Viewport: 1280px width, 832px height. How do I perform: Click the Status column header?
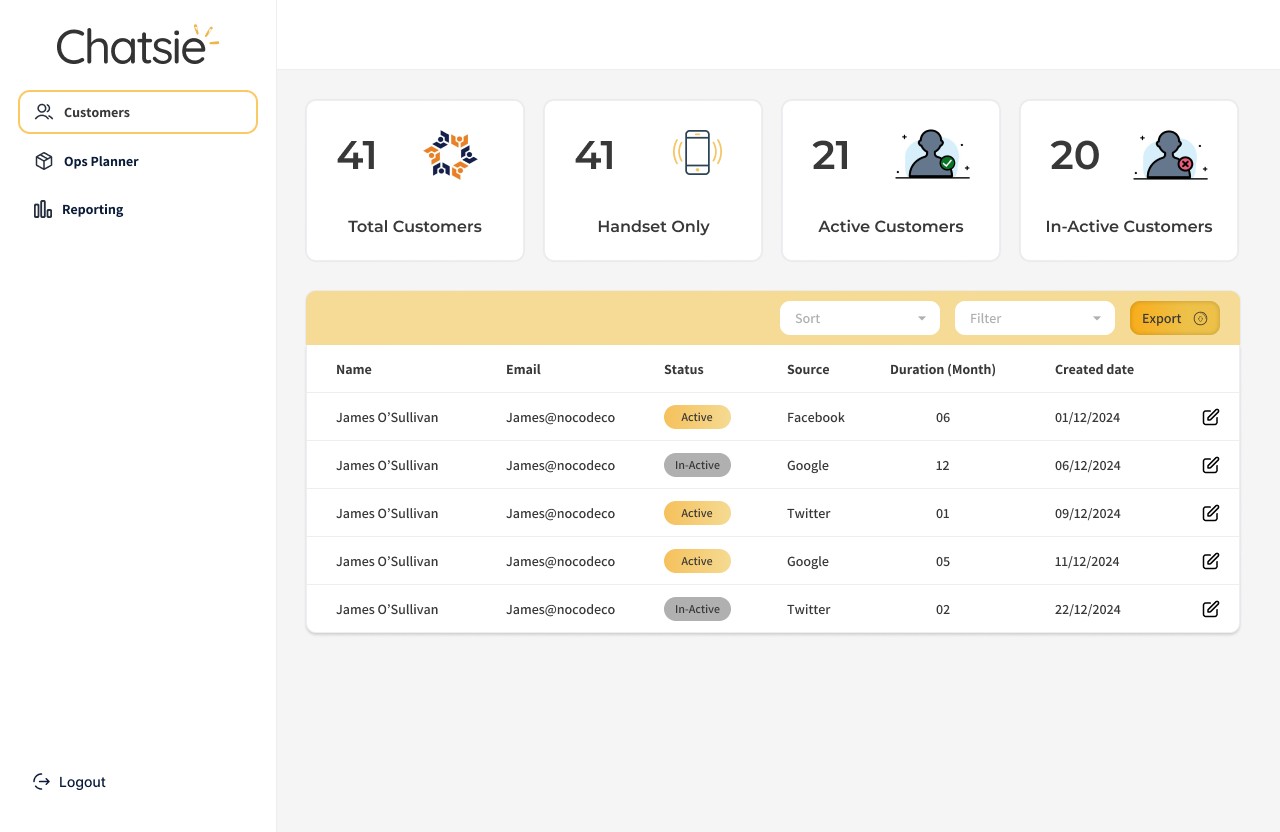(684, 369)
